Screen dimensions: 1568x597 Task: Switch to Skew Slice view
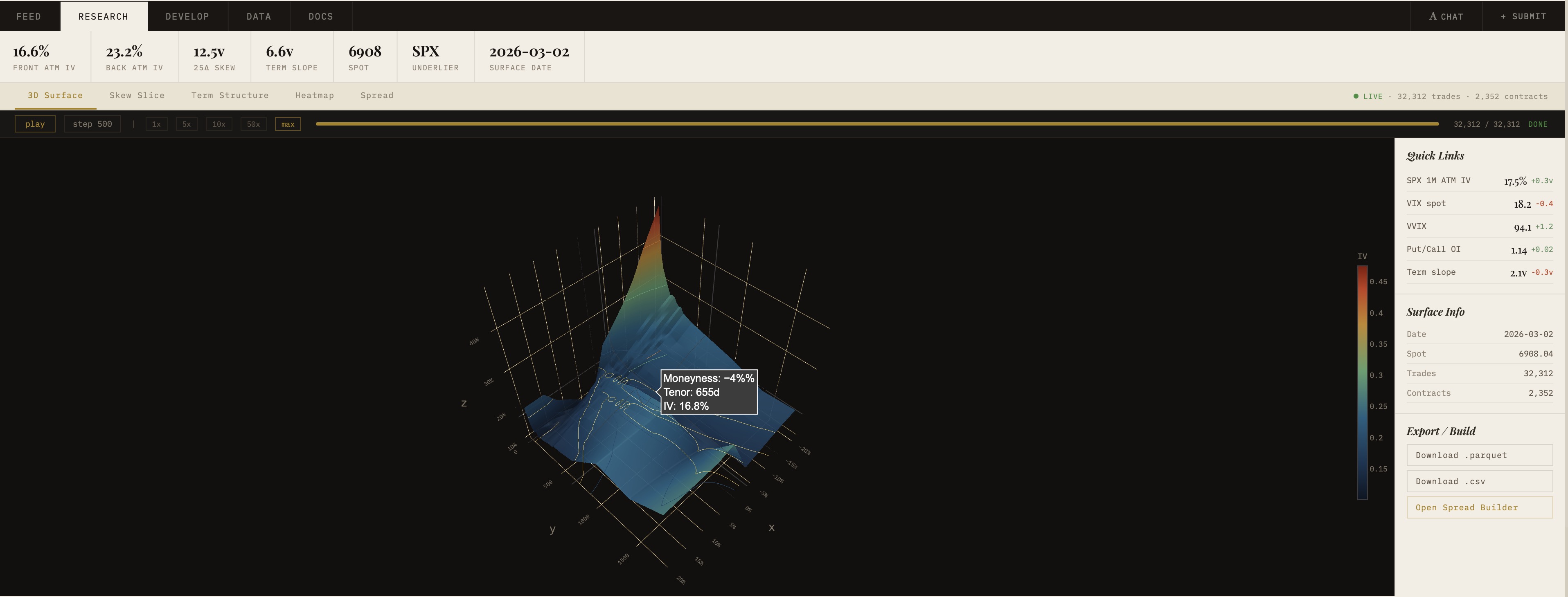pos(137,96)
